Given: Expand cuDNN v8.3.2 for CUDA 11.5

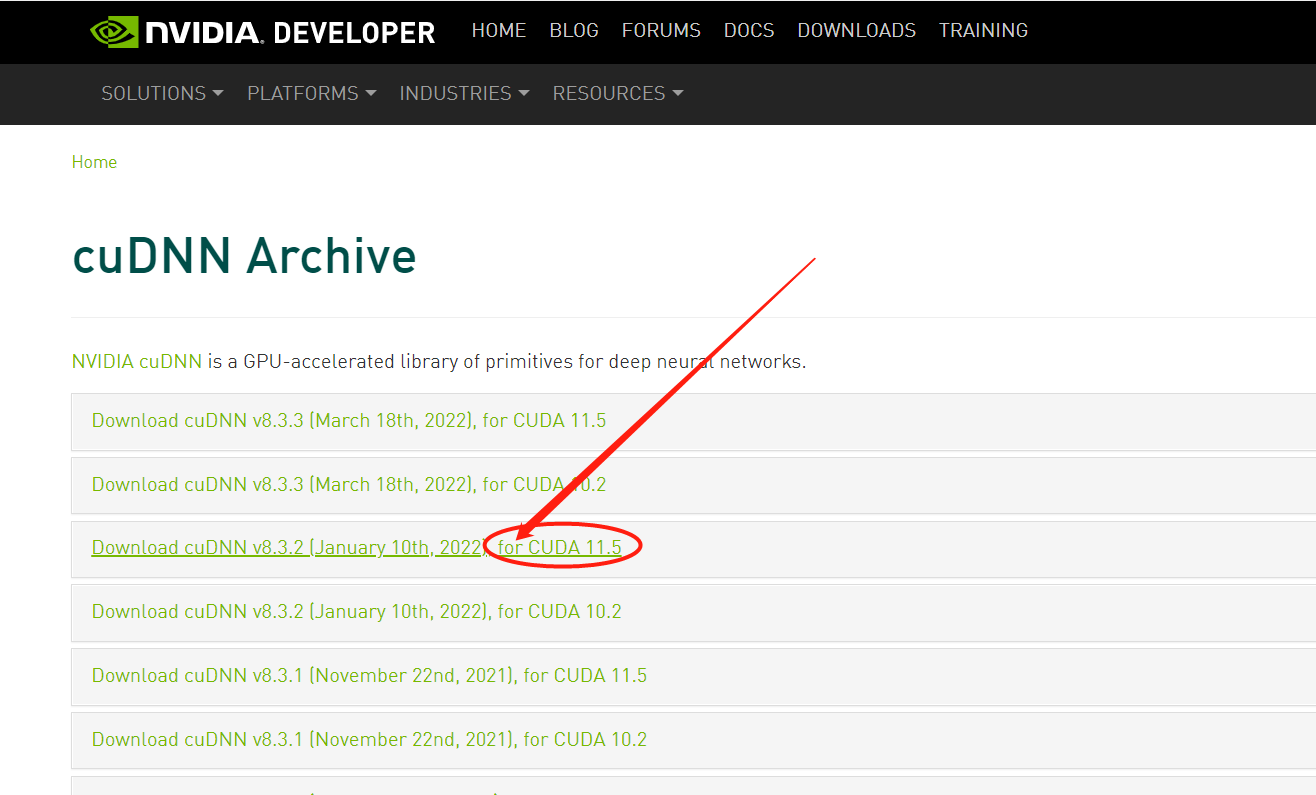Looking at the screenshot, I should tap(356, 548).
